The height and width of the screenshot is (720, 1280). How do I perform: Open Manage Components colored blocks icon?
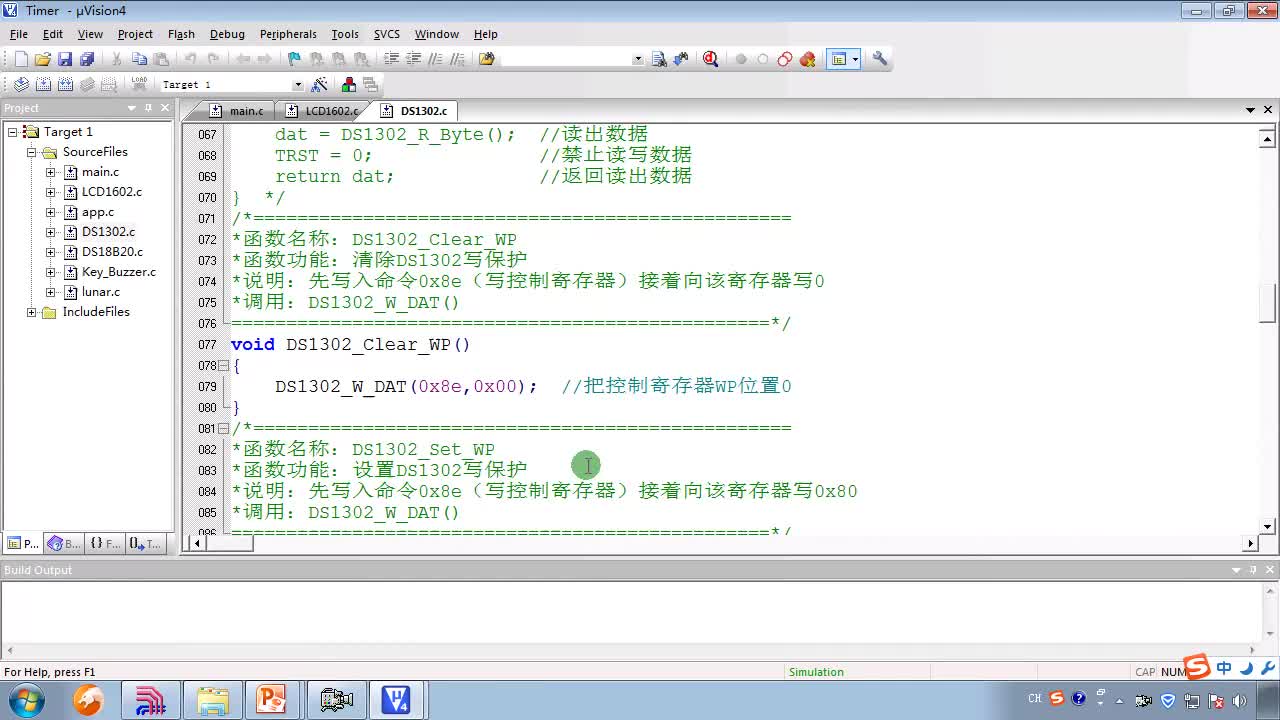point(348,84)
